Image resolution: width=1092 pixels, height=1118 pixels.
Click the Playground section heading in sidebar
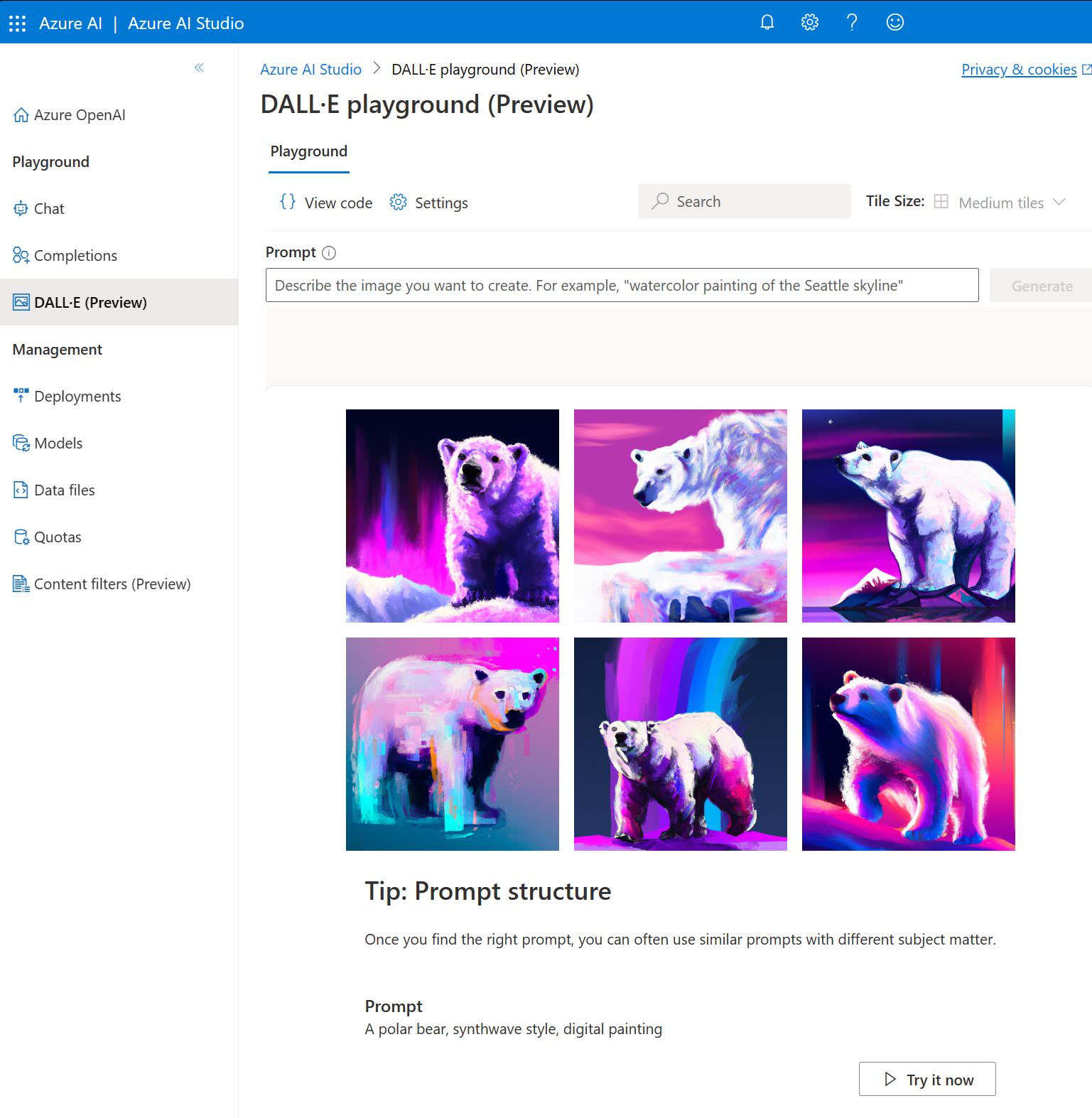tap(51, 162)
